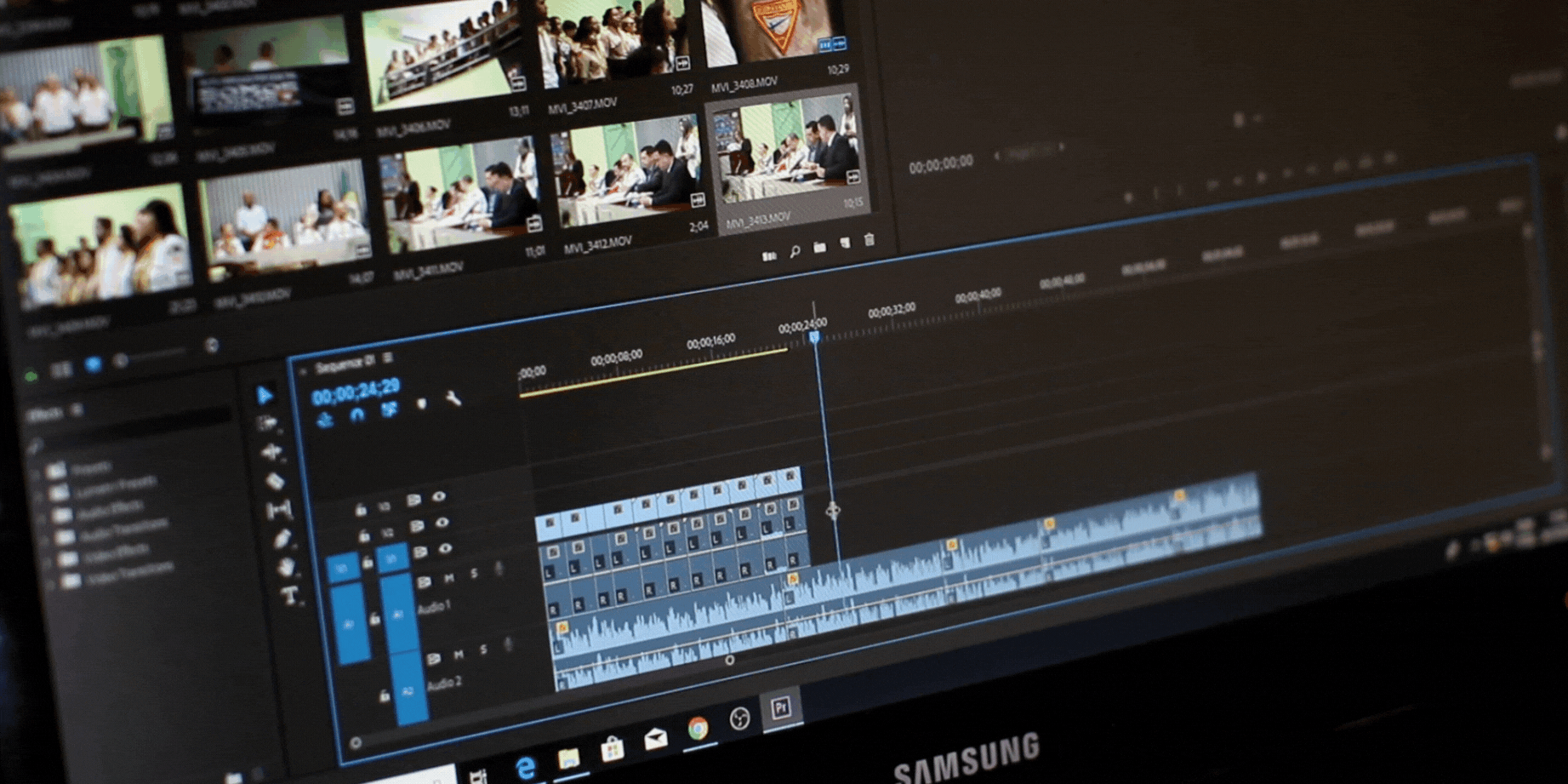Screen dimensions: 1568x784
Task: Click the Find magnifier in project panel
Action: coord(795,251)
